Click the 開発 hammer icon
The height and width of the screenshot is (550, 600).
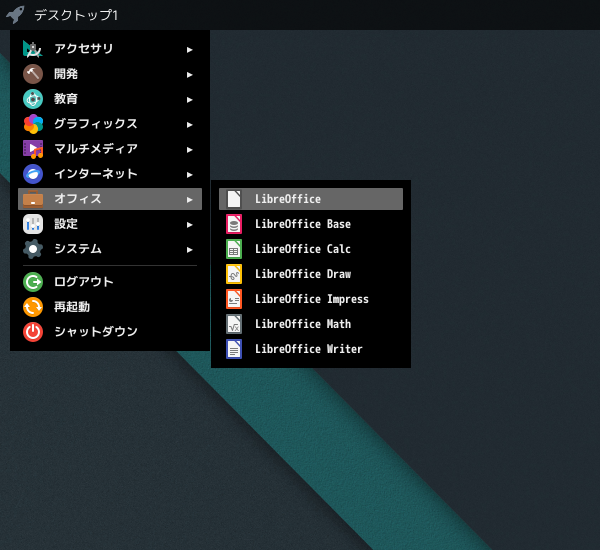coord(33,74)
